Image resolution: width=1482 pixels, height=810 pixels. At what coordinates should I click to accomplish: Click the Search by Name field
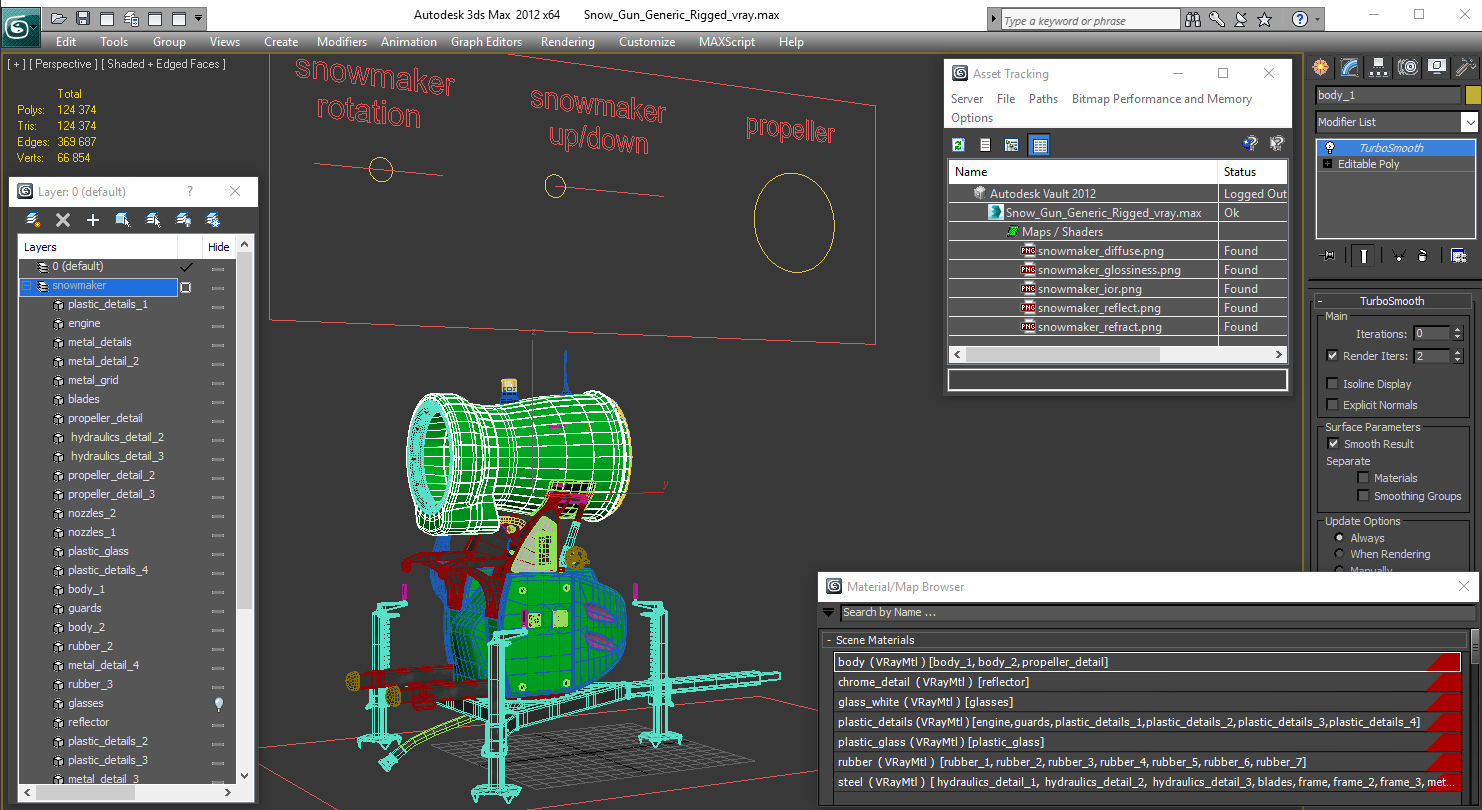[1157, 613]
